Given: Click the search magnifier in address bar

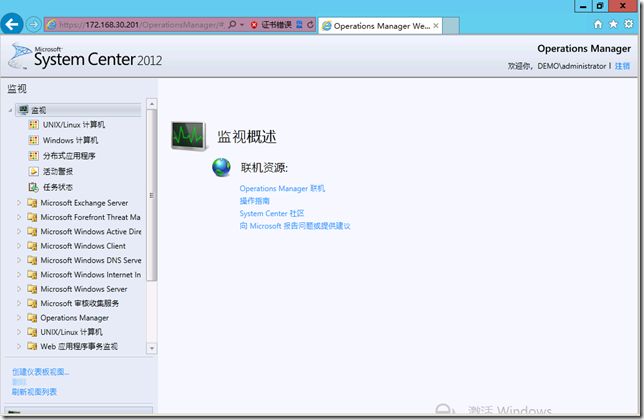Looking at the screenshot, I should click(x=232, y=25).
